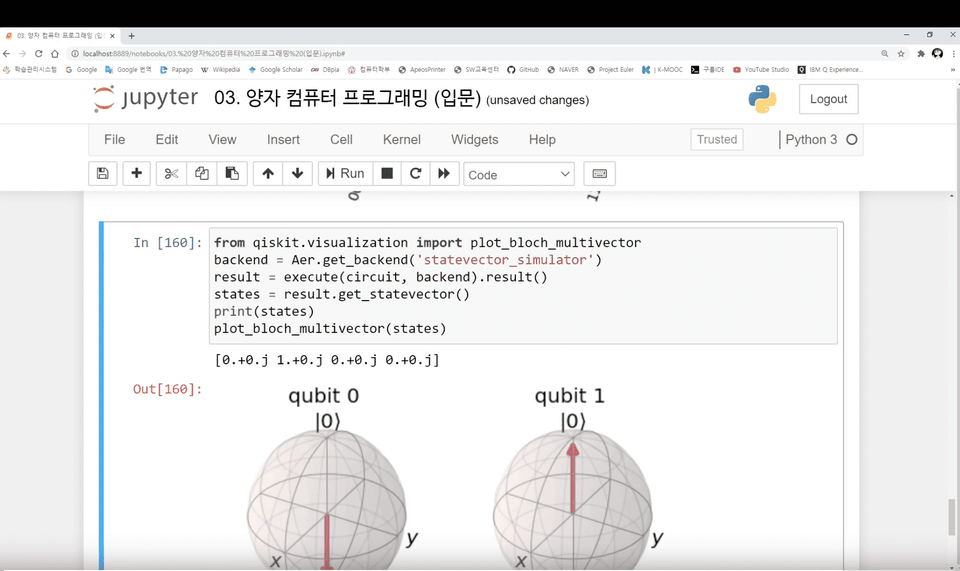Expand the bookmarks overflow chevron

tap(953, 70)
